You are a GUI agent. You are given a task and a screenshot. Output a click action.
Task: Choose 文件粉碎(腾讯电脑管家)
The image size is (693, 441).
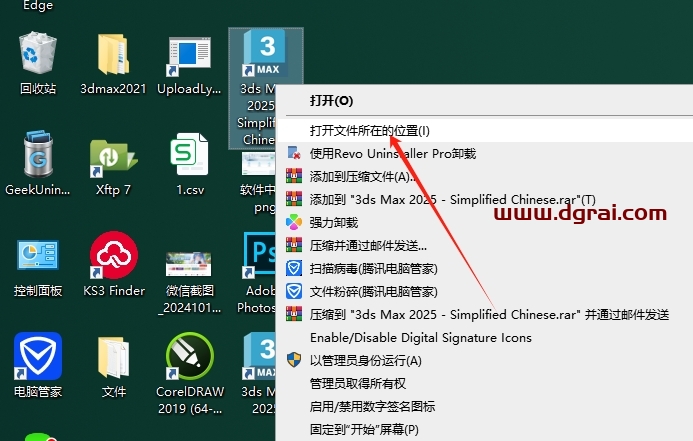(x=484, y=292)
